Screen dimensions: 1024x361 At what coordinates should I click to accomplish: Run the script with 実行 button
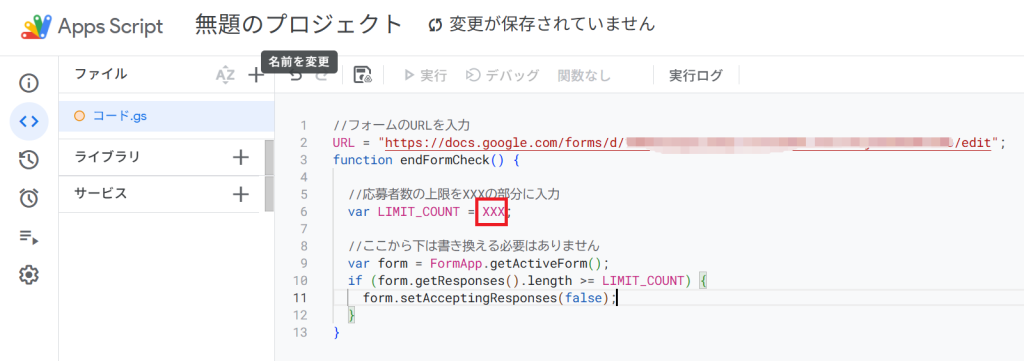click(426, 76)
